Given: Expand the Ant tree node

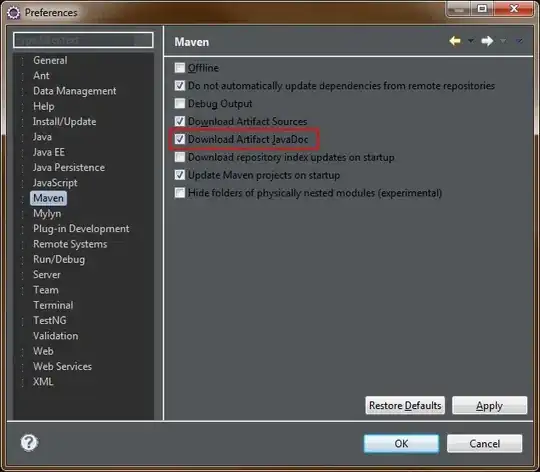Looking at the screenshot, I should pyautogui.click(x=23, y=76).
